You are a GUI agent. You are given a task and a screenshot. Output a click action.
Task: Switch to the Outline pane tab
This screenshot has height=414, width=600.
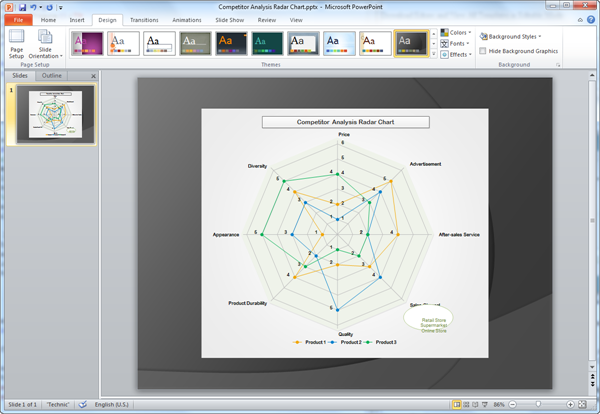tap(52, 75)
